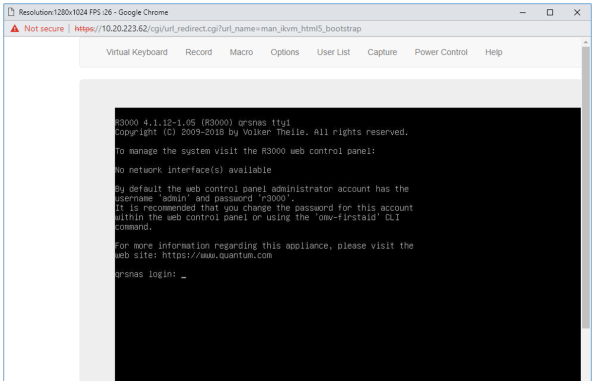The width and height of the screenshot is (594, 381).
Task: Open the Capture menu
Action: coord(382,52)
